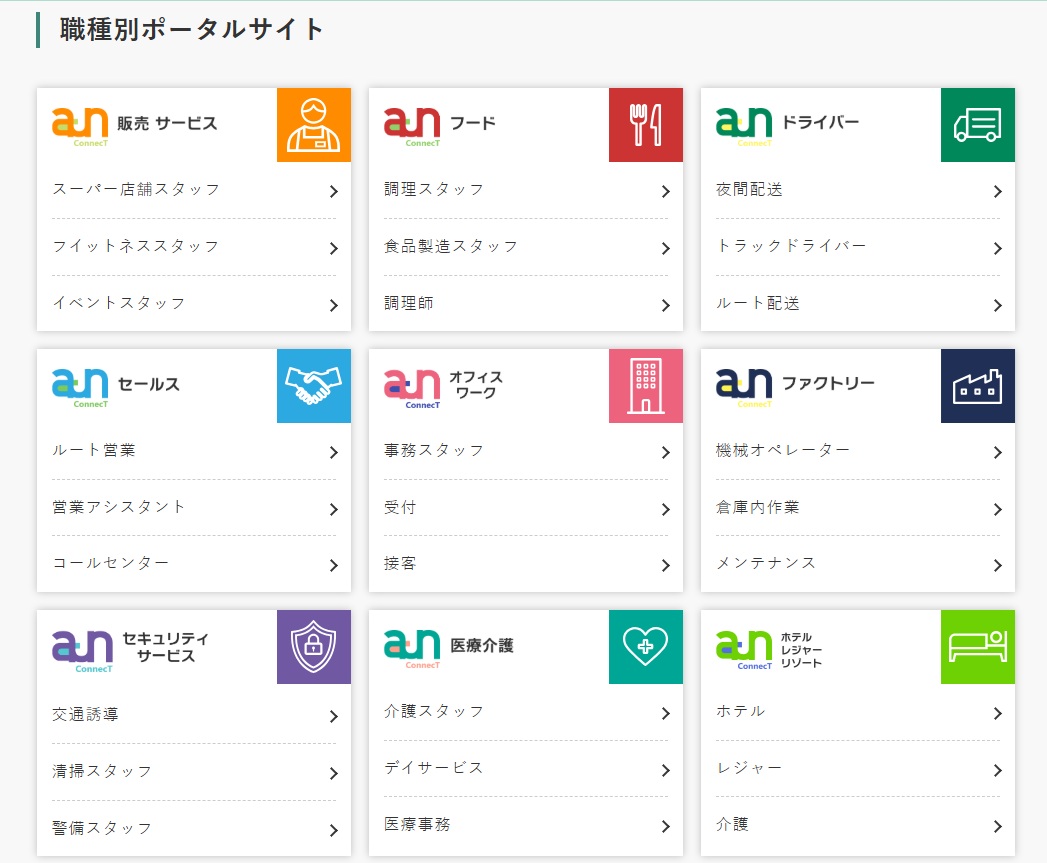1047x863 pixels.
Task: Expand the chevron next to 機械オペレーター
Action: pyautogui.click(x=998, y=451)
